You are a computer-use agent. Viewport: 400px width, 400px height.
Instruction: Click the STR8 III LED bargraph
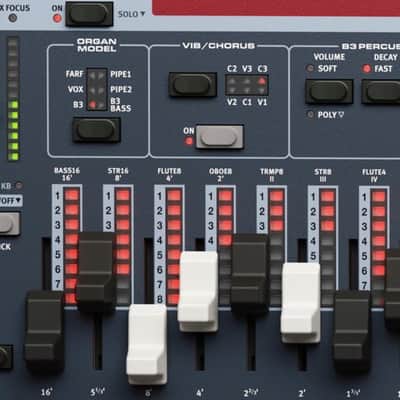click(x=328, y=247)
